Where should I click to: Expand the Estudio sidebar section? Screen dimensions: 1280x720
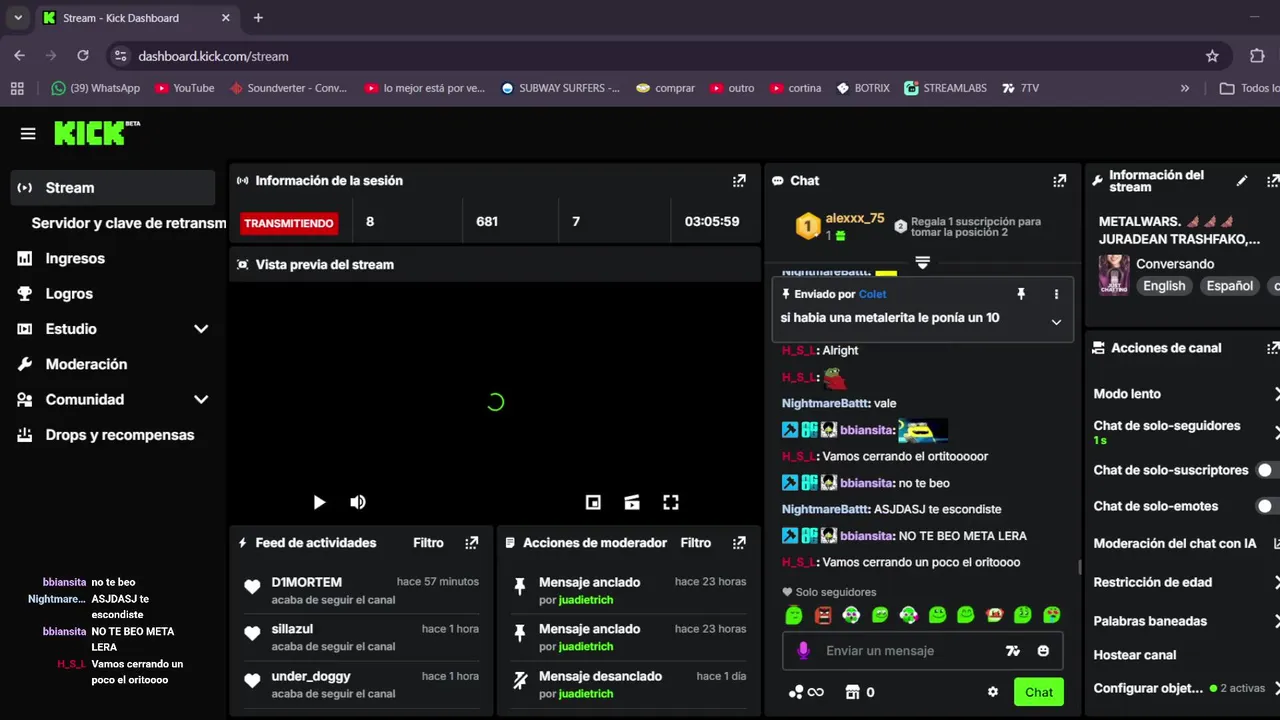[201, 329]
